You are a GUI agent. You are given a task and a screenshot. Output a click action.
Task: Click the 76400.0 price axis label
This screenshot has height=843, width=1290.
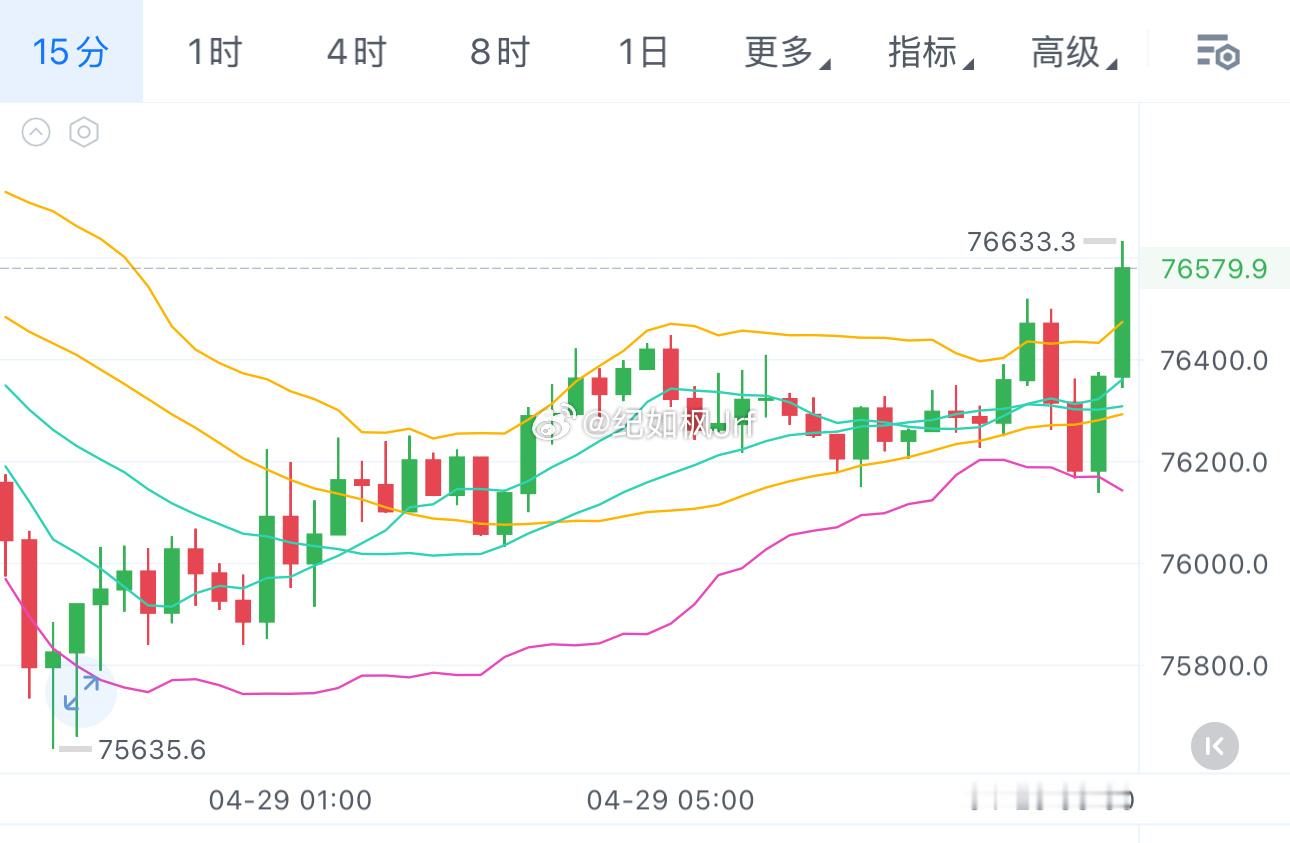click(x=1213, y=361)
